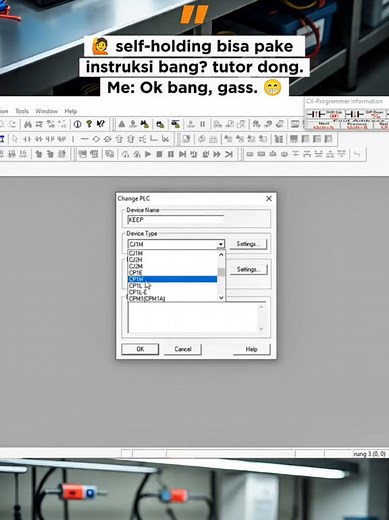Click the Device Name field containing KEEP
389x520 pixels.
click(176, 220)
